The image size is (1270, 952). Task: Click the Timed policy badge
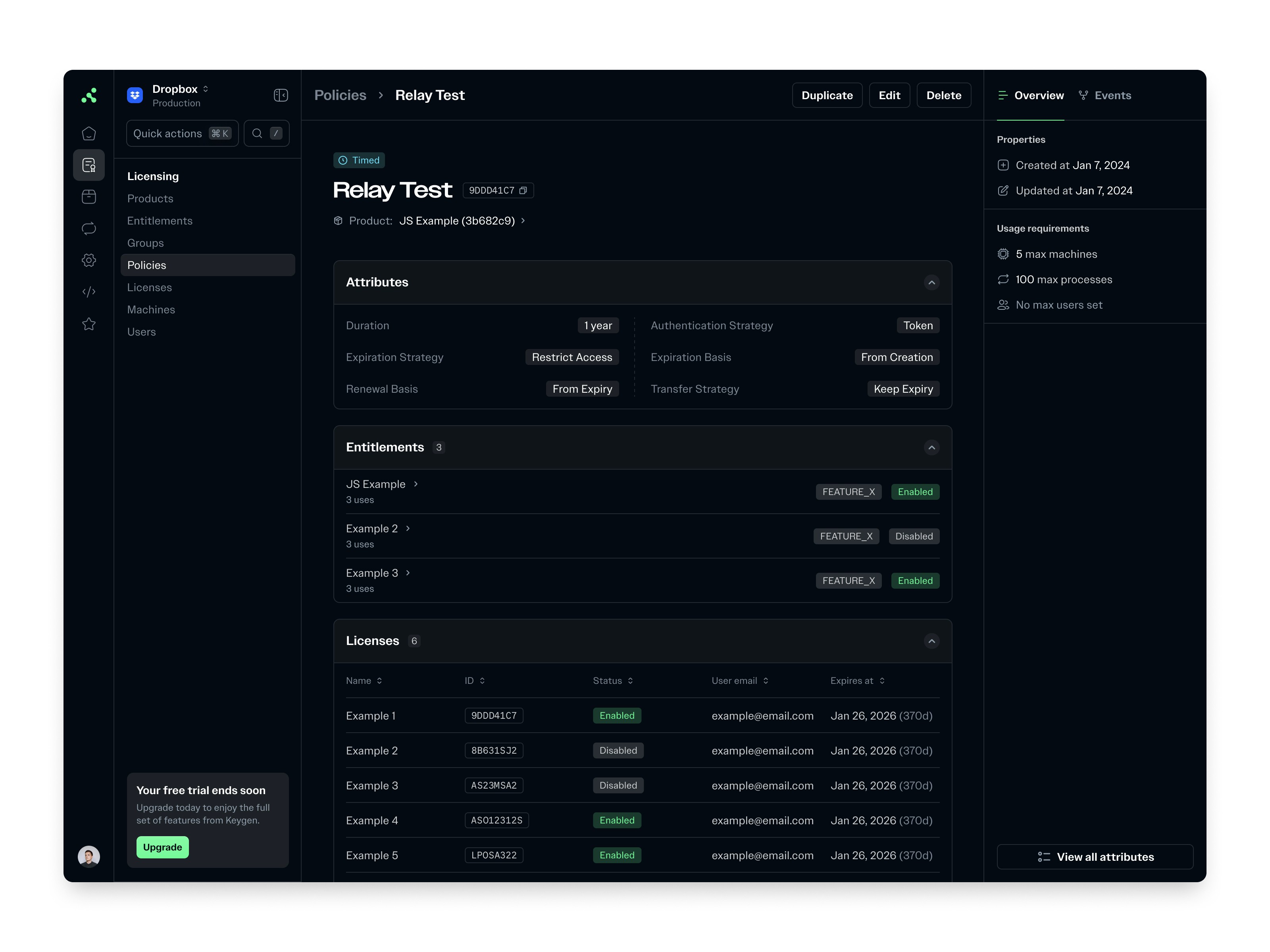tap(359, 160)
